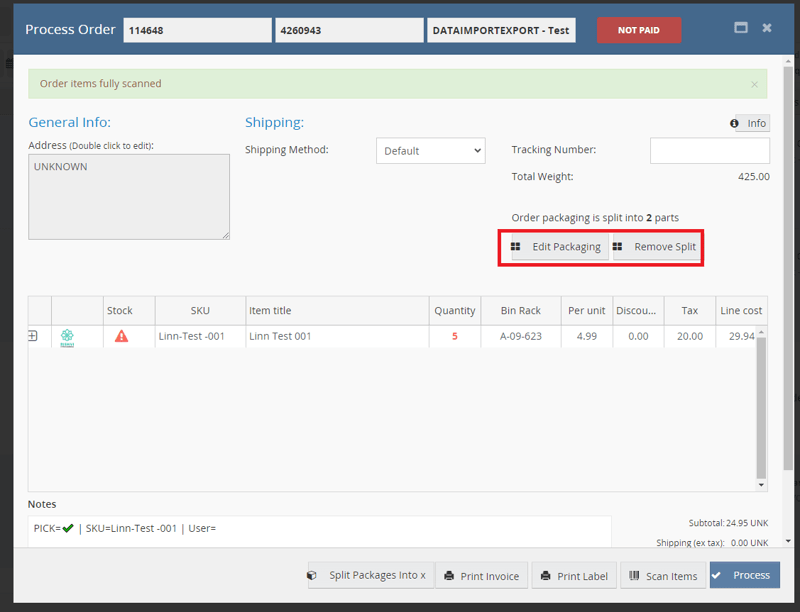This screenshot has width=800, height=612.
Task: Click the Edit Packaging button
Action: click(x=555, y=247)
